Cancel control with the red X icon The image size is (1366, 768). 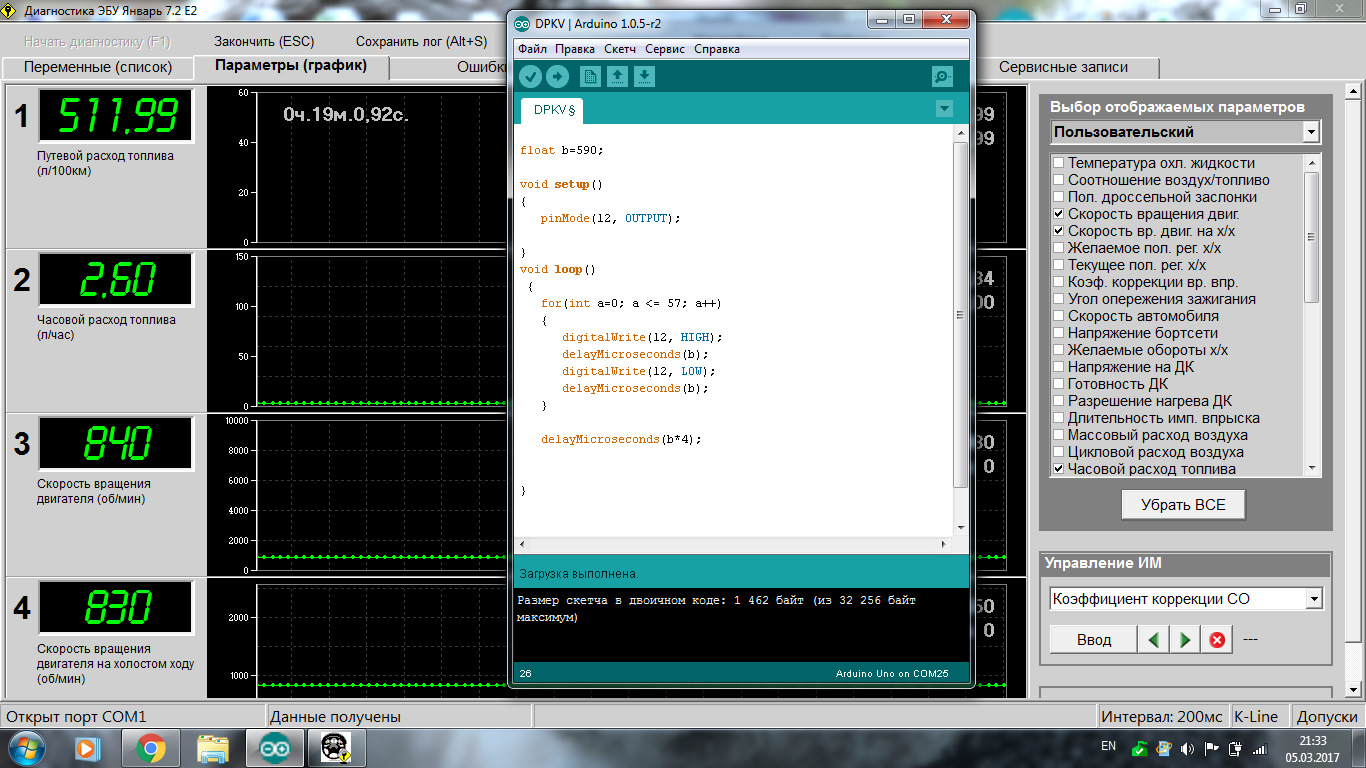(1217, 639)
